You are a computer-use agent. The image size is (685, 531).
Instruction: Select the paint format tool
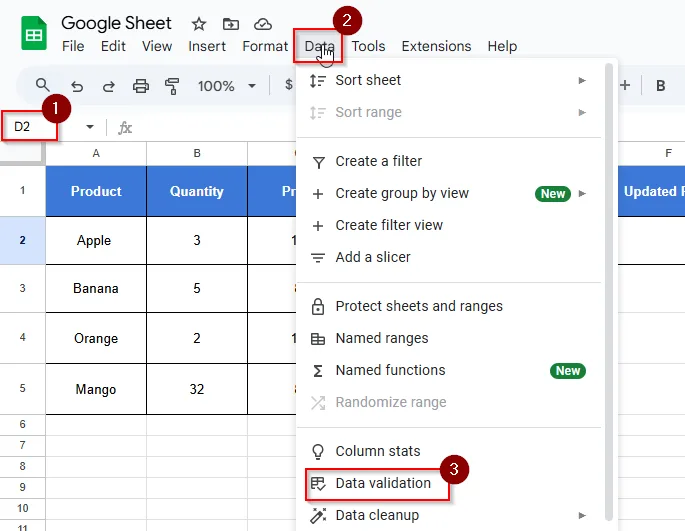(172, 86)
